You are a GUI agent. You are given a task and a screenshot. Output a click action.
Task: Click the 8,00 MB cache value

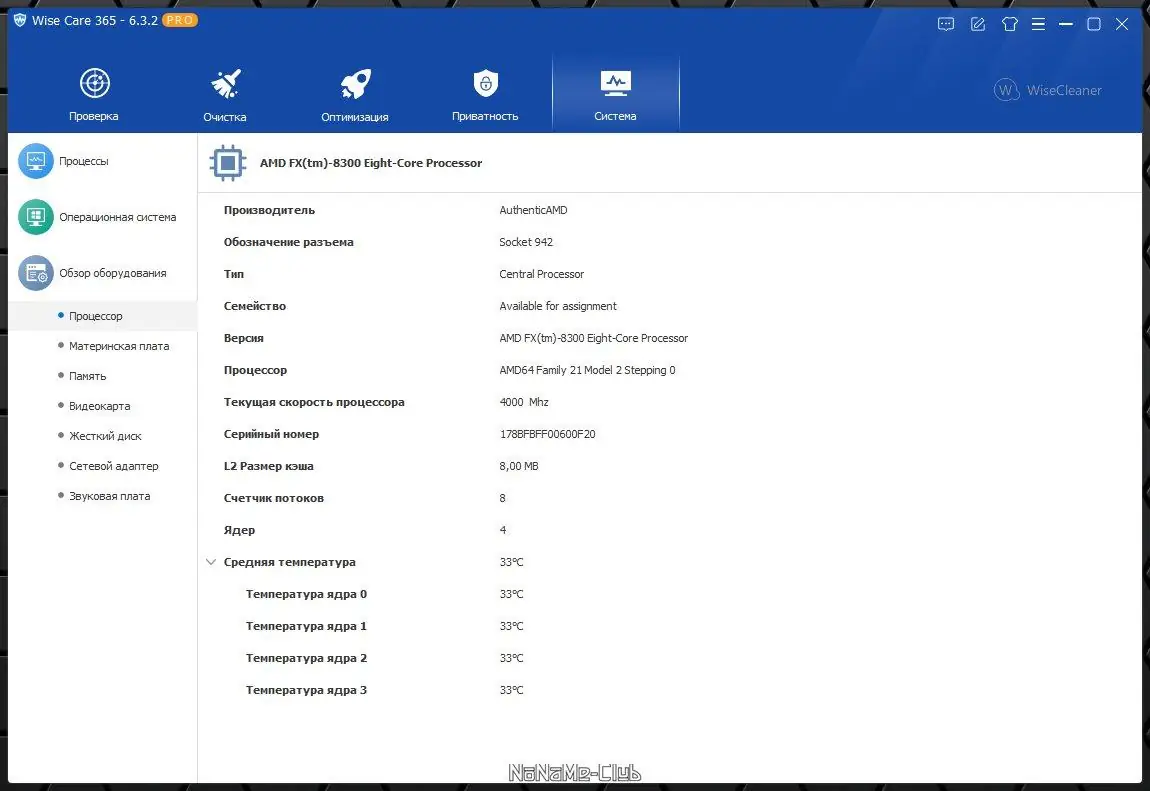coord(519,466)
